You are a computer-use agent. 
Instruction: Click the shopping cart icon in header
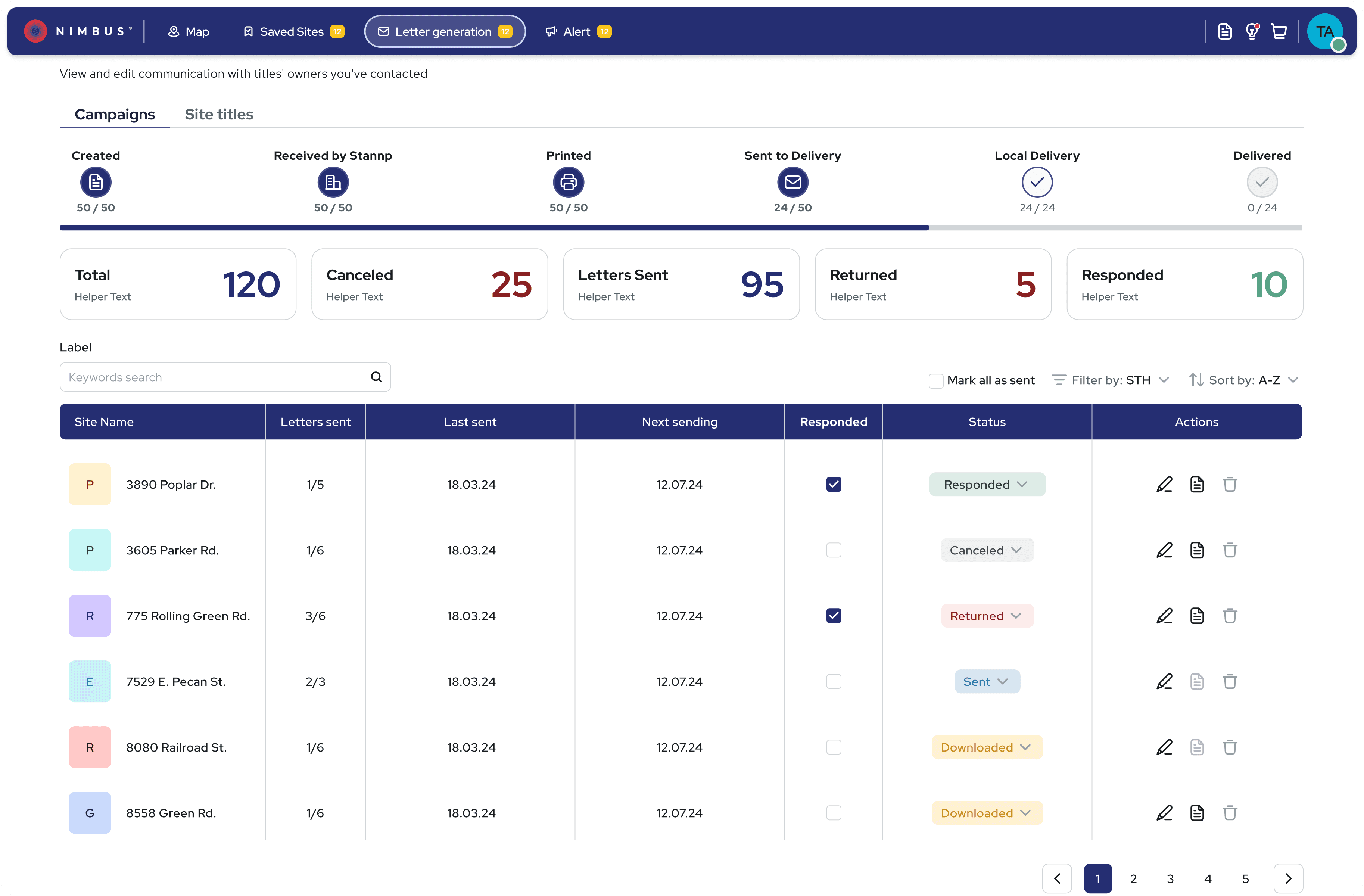(1279, 31)
